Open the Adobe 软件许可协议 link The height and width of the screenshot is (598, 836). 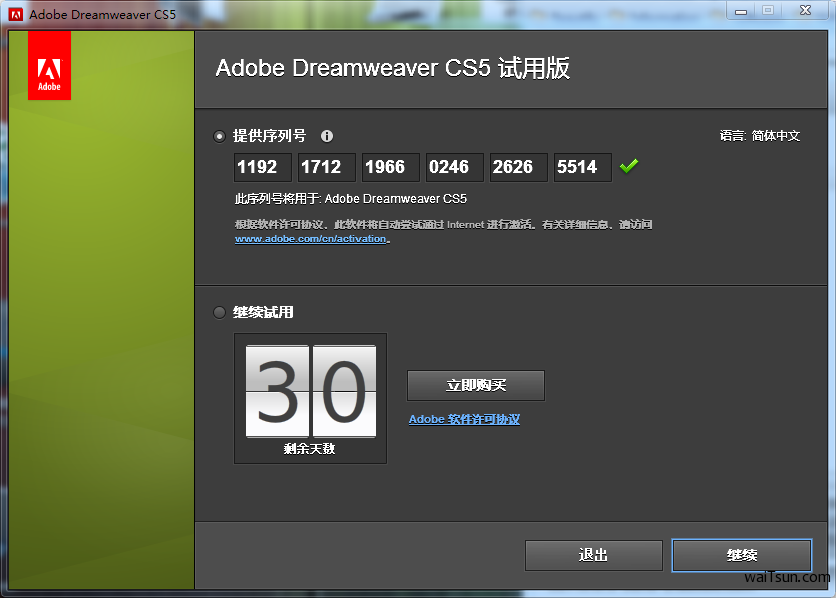464,419
